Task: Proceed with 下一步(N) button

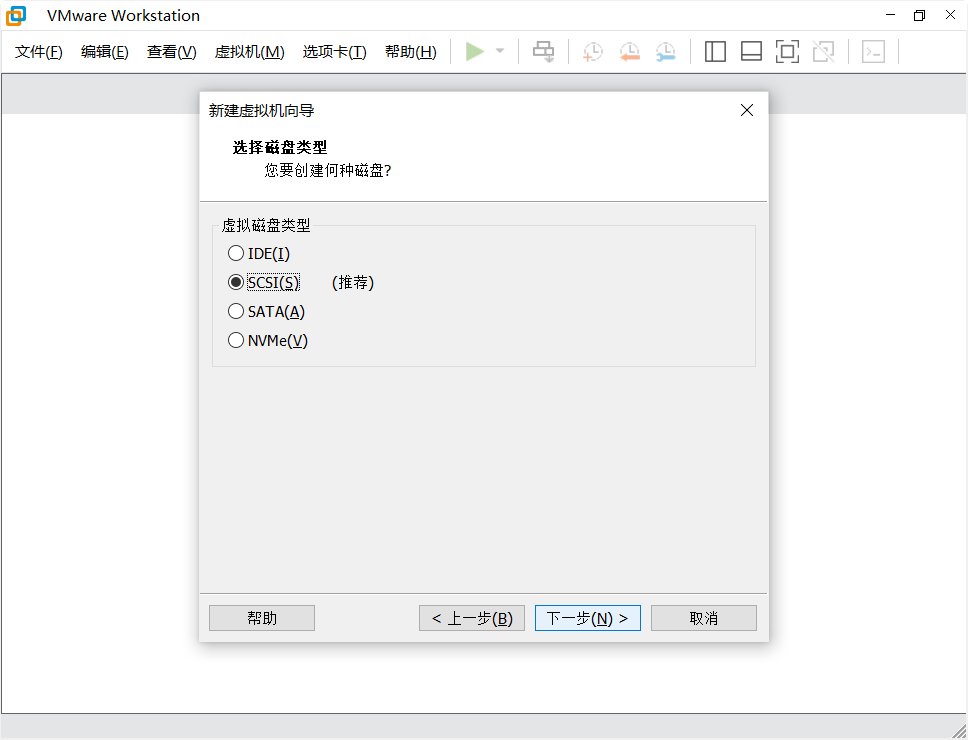Action: tap(588, 618)
